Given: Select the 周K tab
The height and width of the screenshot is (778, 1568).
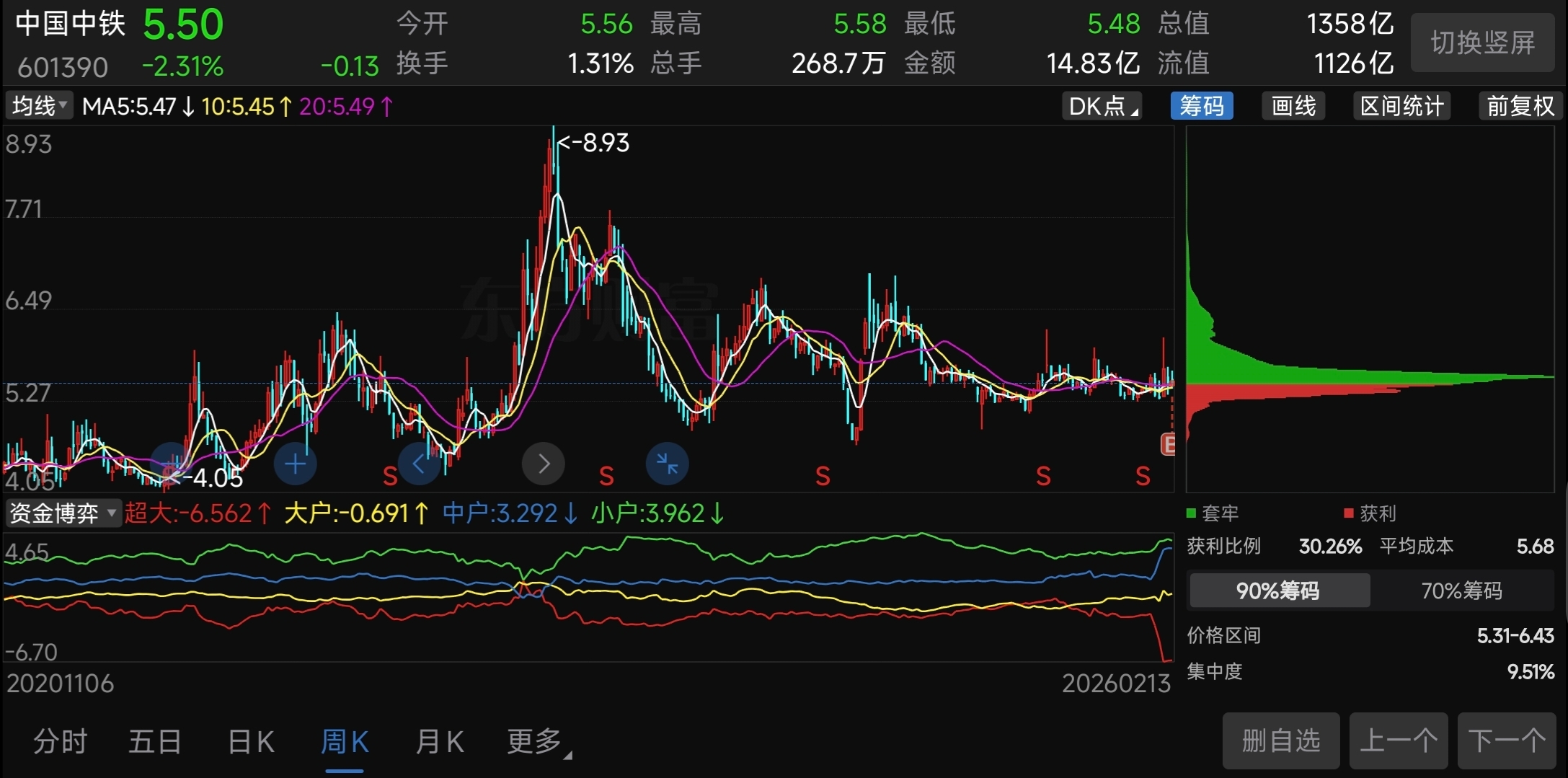Looking at the screenshot, I should (345, 741).
